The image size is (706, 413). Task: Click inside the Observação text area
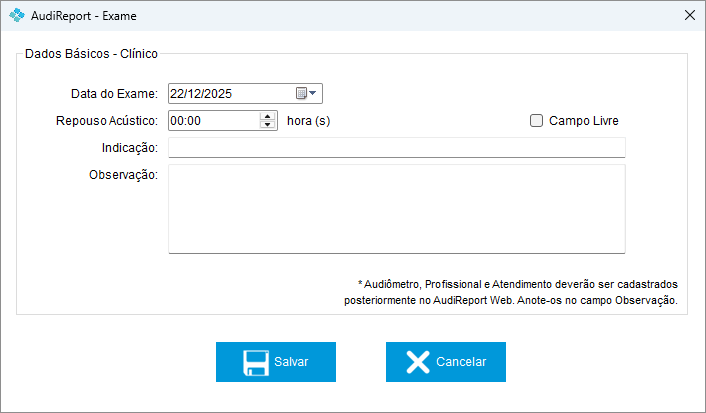coord(397,209)
